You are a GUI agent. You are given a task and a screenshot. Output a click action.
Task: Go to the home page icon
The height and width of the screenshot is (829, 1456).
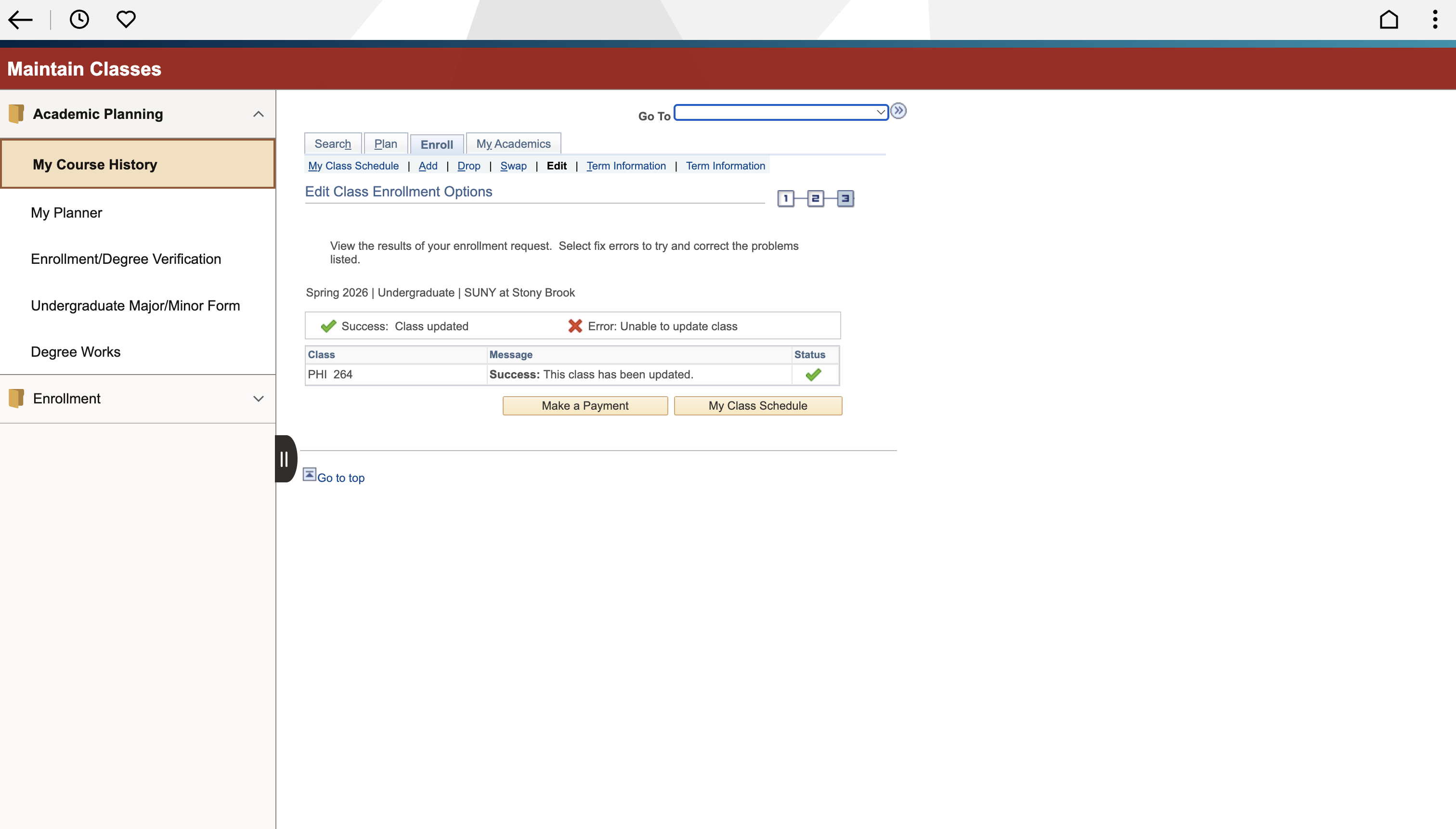1389,20
